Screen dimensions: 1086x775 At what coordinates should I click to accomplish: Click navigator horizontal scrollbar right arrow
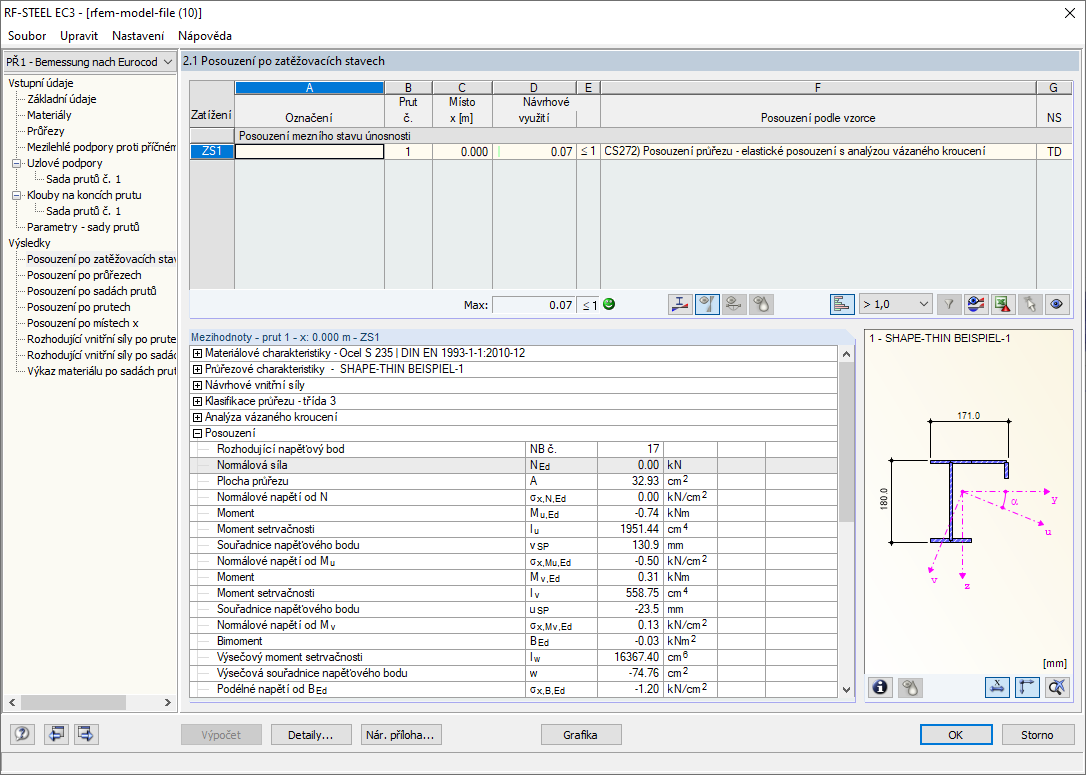(x=168, y=702)
